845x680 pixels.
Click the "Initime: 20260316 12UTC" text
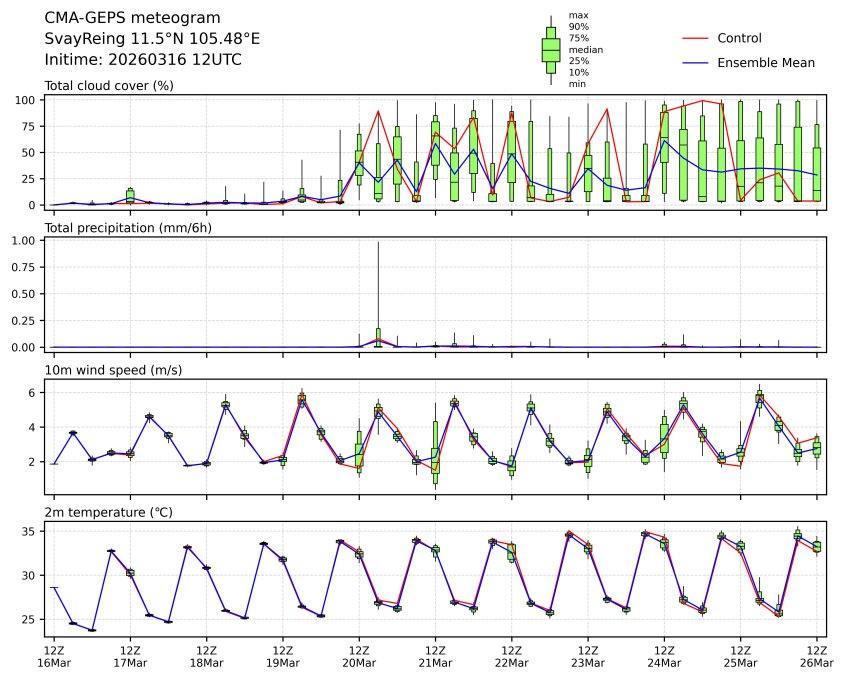[143, 60]
